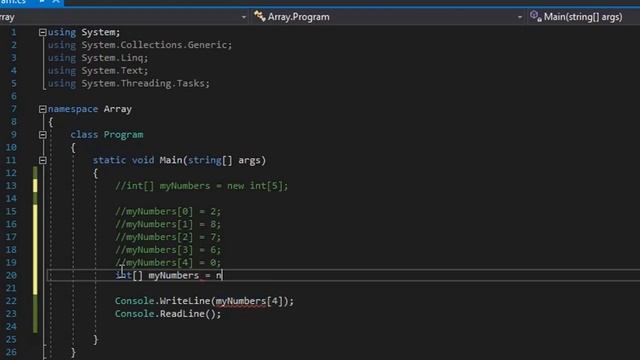Click the red-underlined 'myNumbers' on line 22
This screenshot has width=640, height=360.
(x=241, y=301)
